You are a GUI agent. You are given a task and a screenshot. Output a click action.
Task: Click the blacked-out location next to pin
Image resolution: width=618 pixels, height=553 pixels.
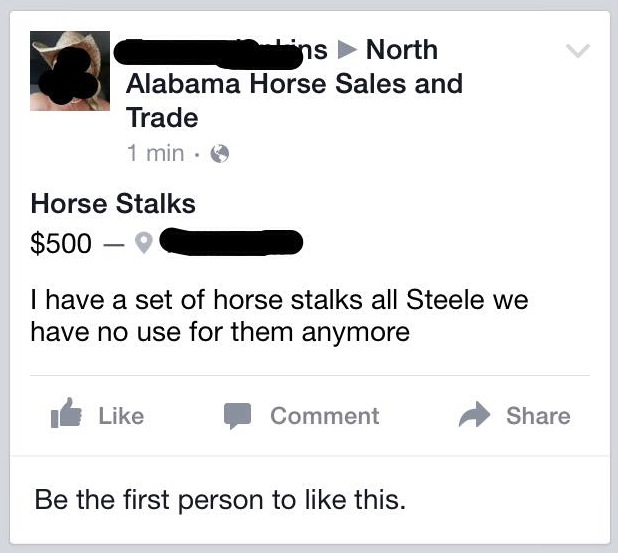(231, 241)
